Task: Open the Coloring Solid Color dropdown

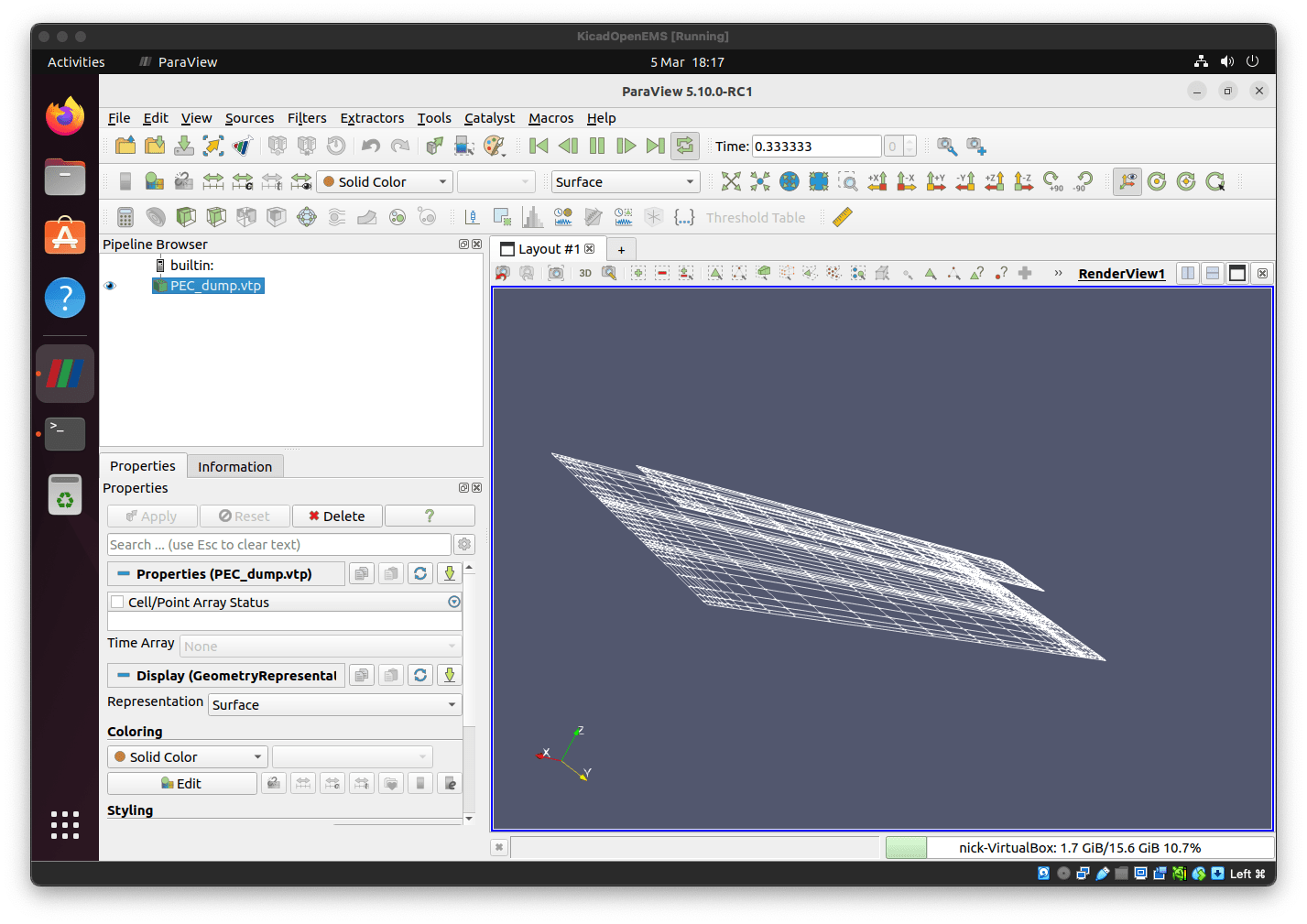Action: tap(188, 756)
